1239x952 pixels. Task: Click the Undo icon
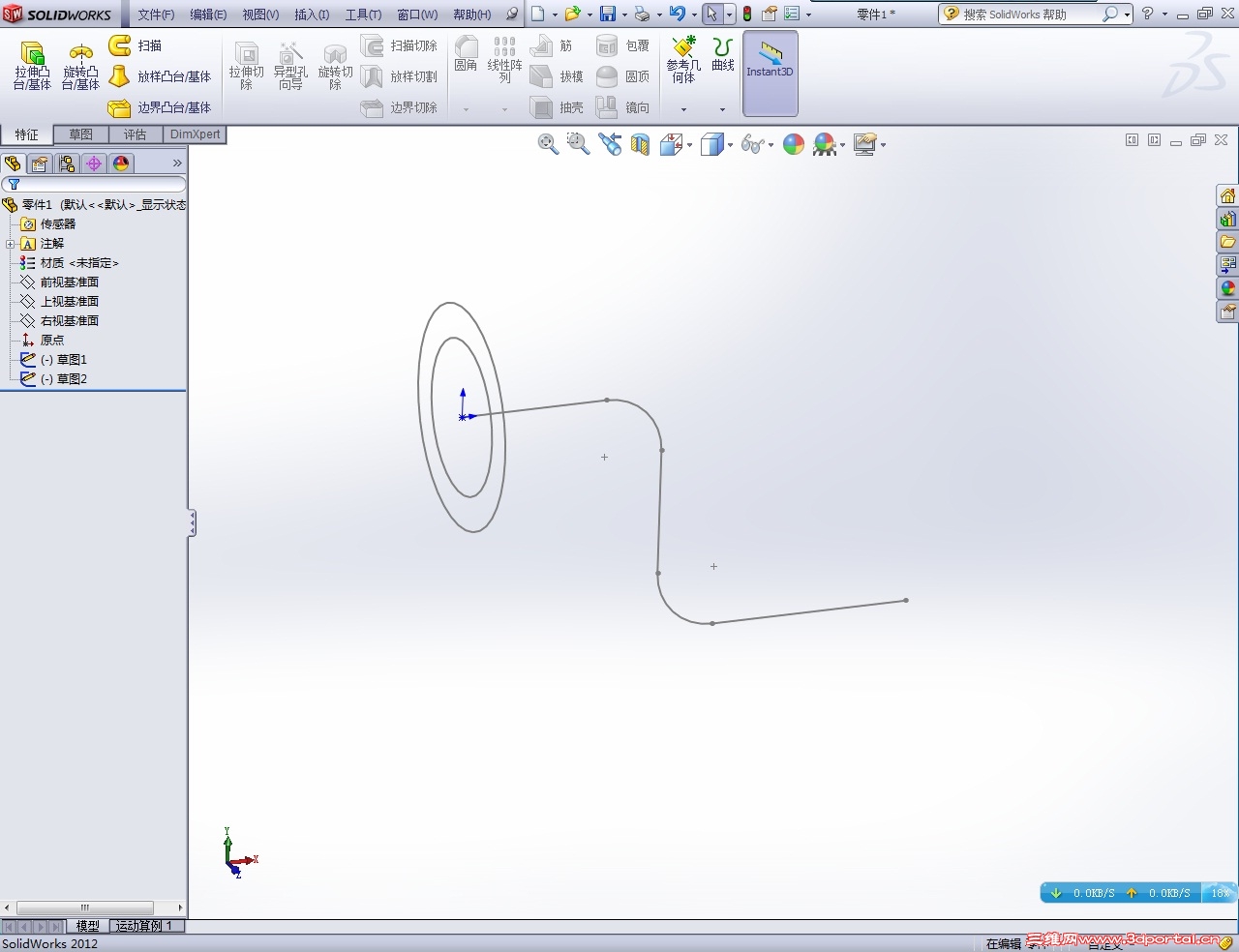[677, 14]
